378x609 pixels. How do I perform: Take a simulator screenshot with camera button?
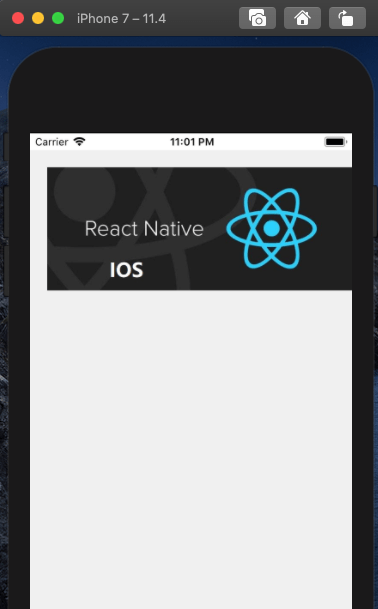click(x=257, y=18)
